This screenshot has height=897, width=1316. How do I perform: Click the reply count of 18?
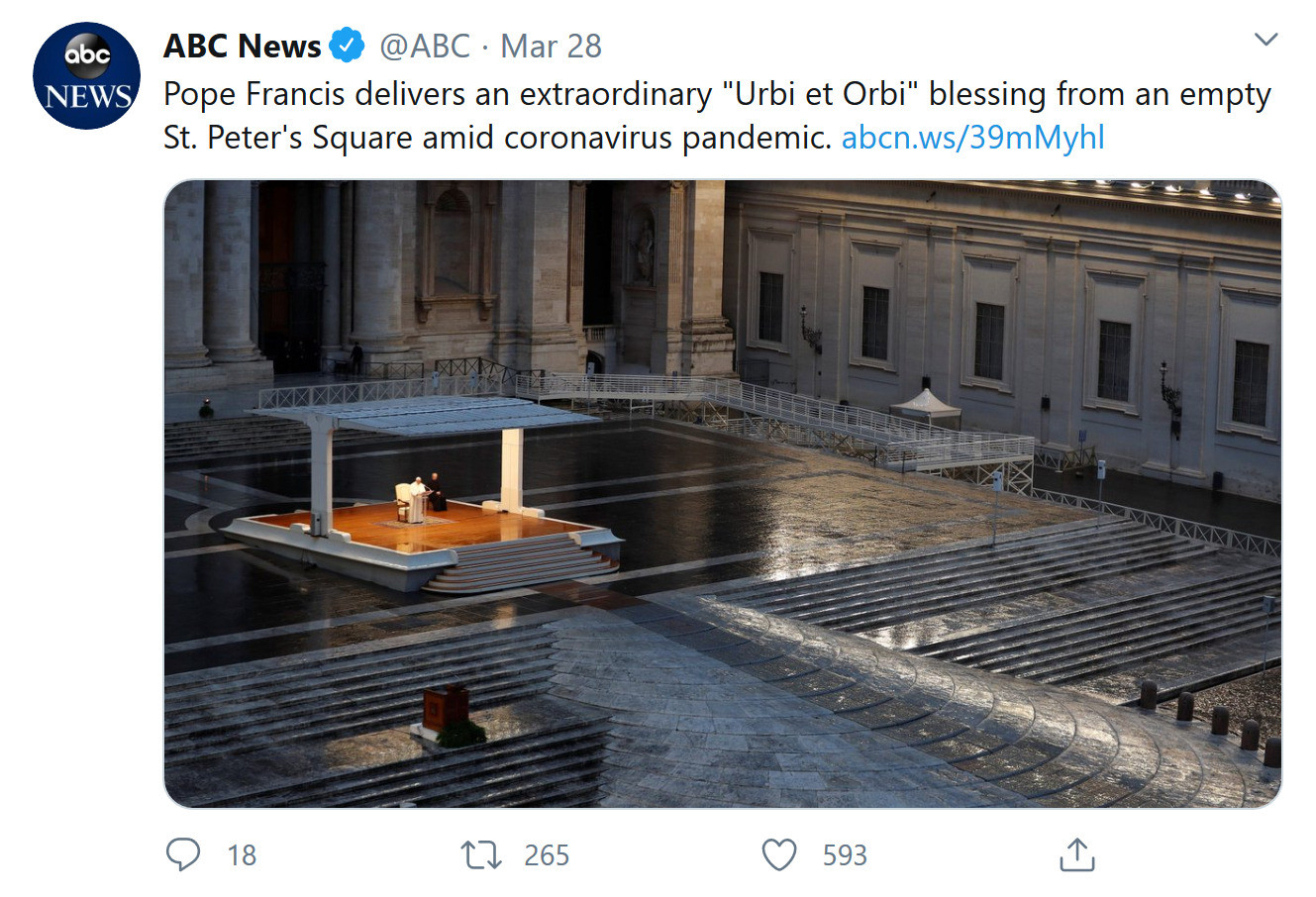pos(242,855)
